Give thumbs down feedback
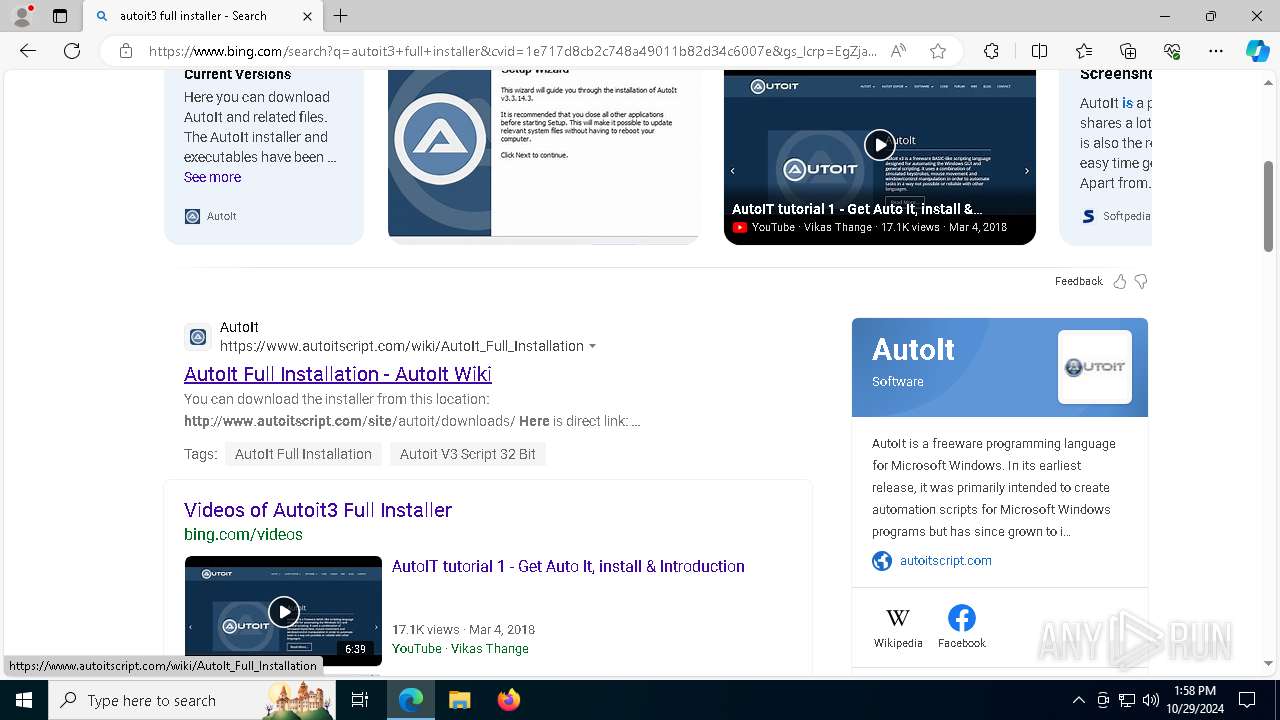Screen dimensions: 1280x720 coord(1141,281)
